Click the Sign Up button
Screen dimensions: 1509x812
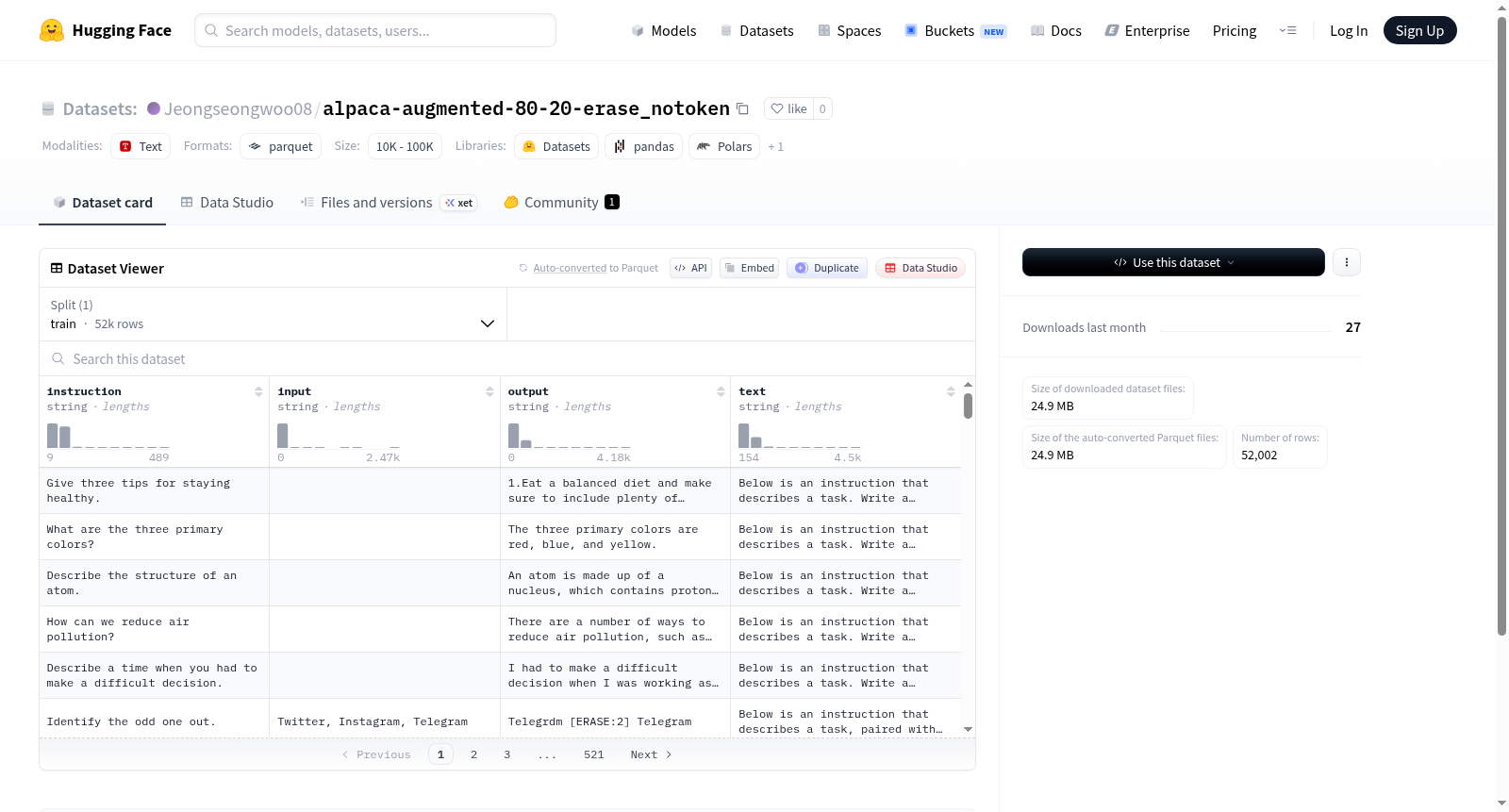1419,30
